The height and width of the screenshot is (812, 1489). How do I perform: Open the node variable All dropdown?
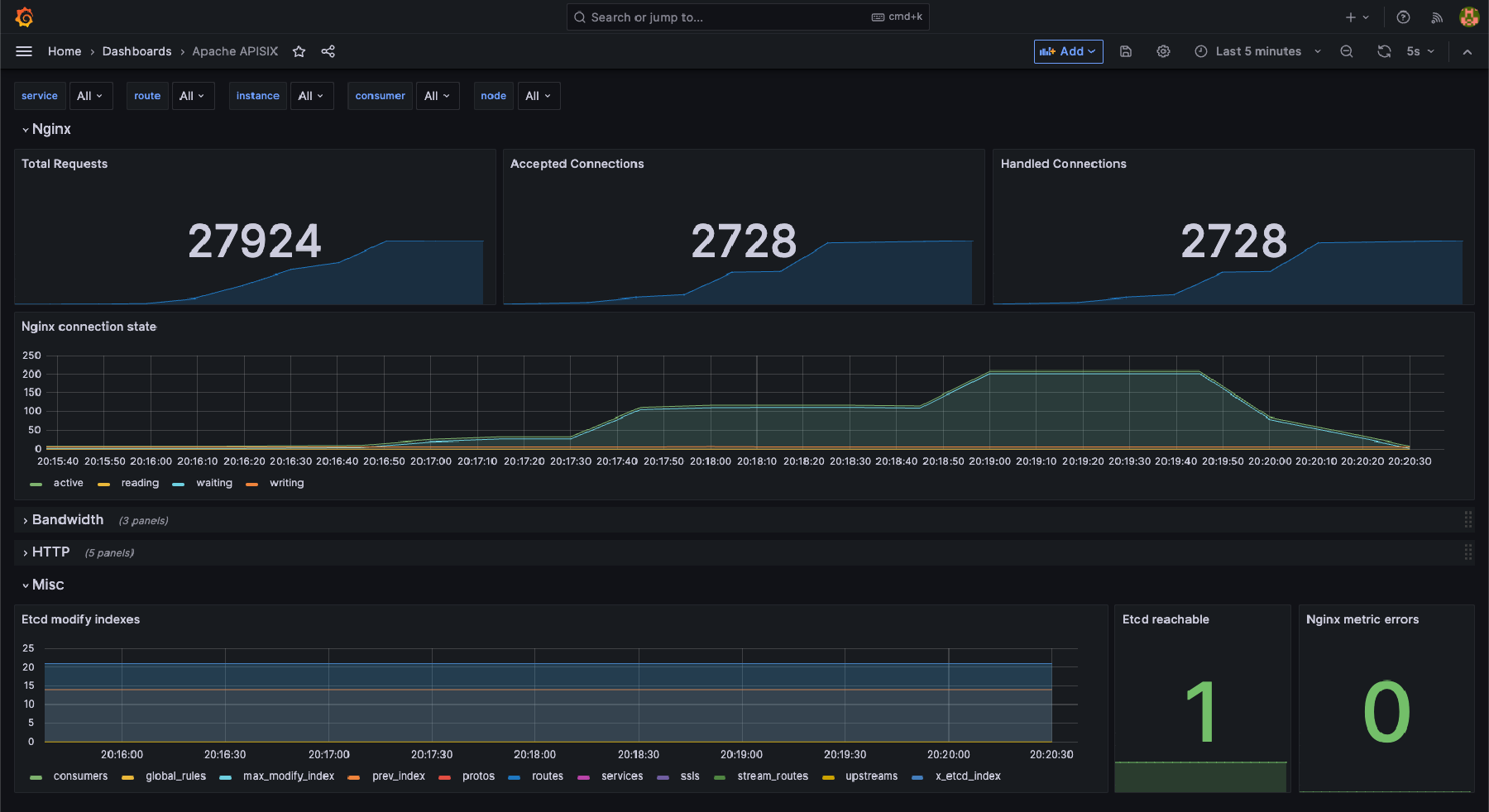539,96
